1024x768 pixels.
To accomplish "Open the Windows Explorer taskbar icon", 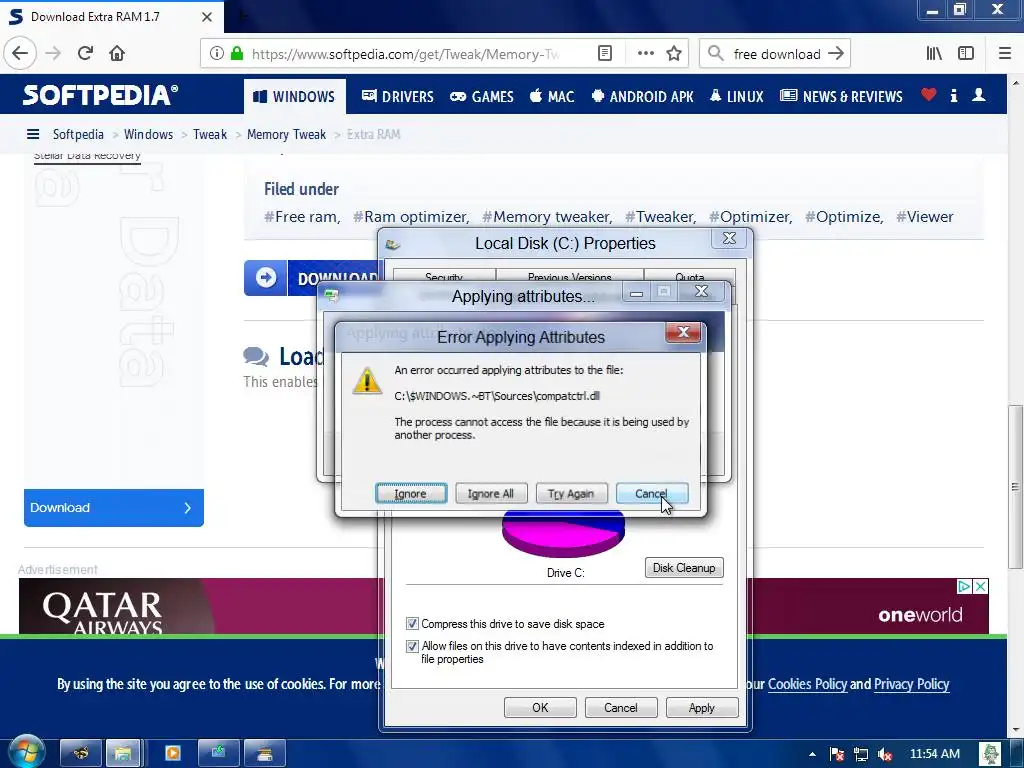I will pyautogui.click(x=122, y=754).
